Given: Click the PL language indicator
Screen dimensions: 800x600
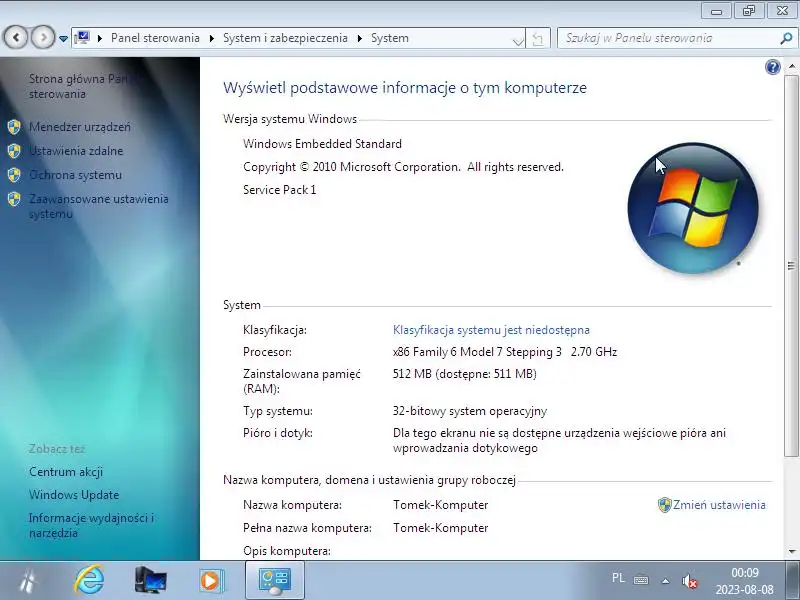Looking at the screenshot, I should click(x=618, y=578).
